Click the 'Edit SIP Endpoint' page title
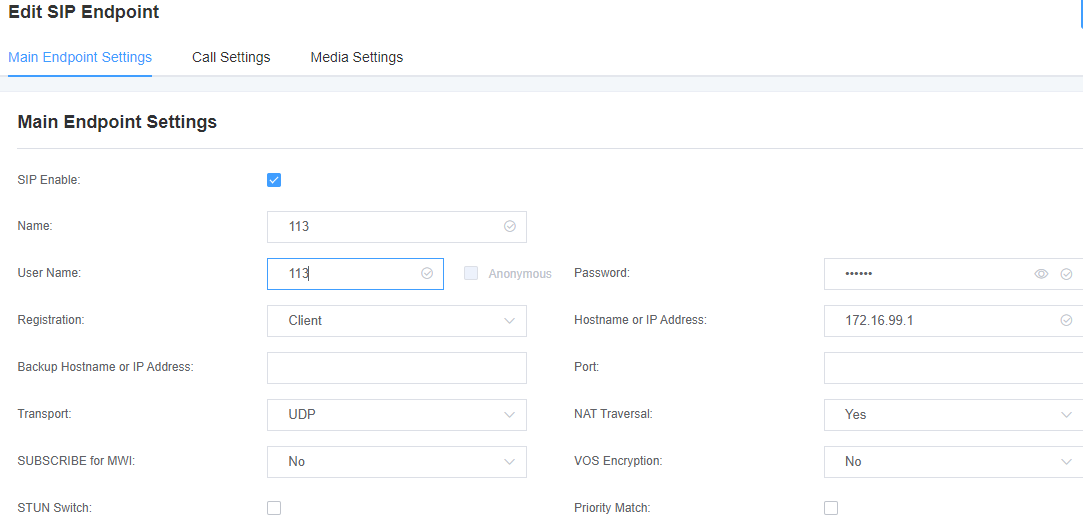 tap(84, 12)
